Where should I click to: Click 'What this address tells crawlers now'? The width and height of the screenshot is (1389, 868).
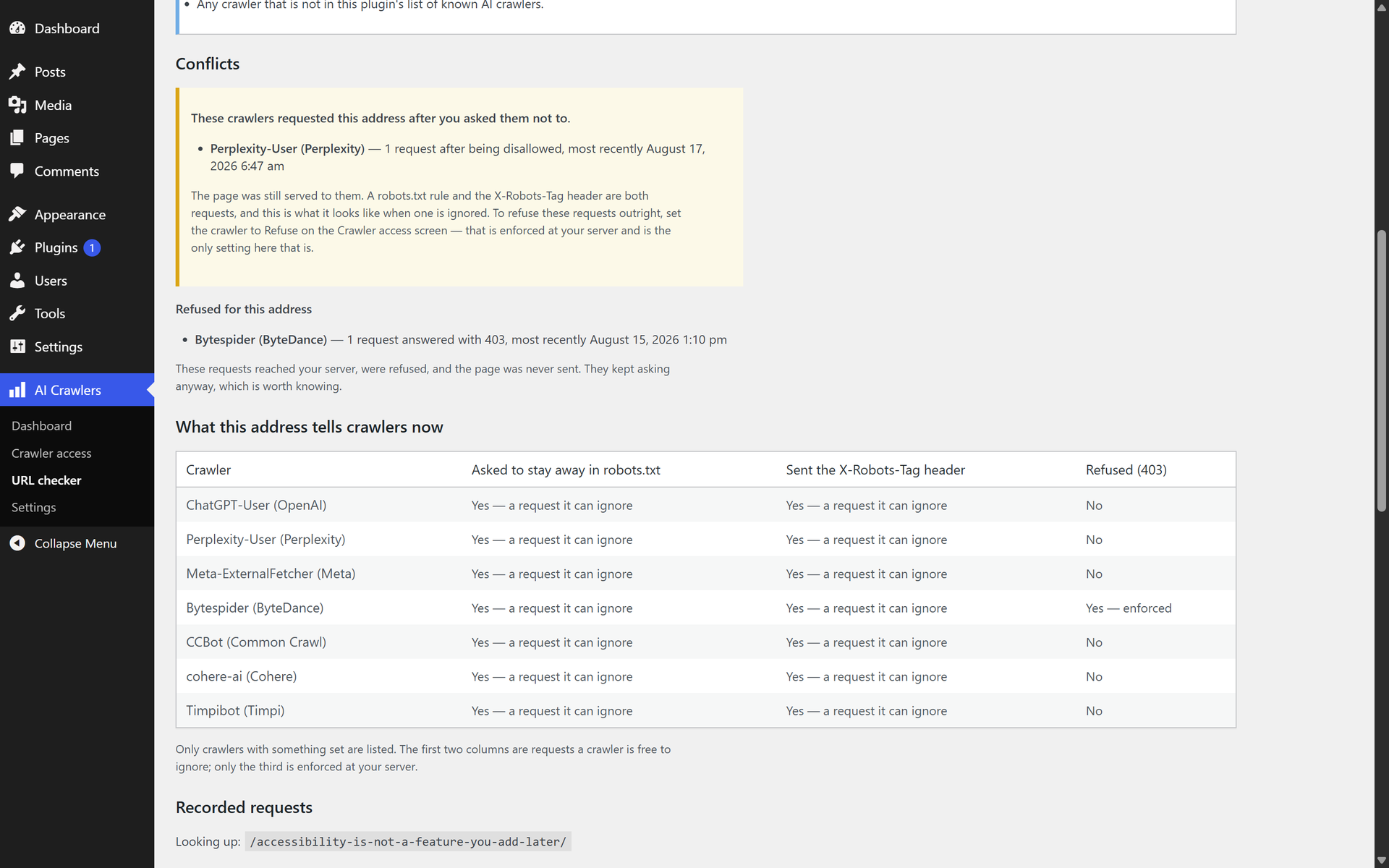(309, 427)
